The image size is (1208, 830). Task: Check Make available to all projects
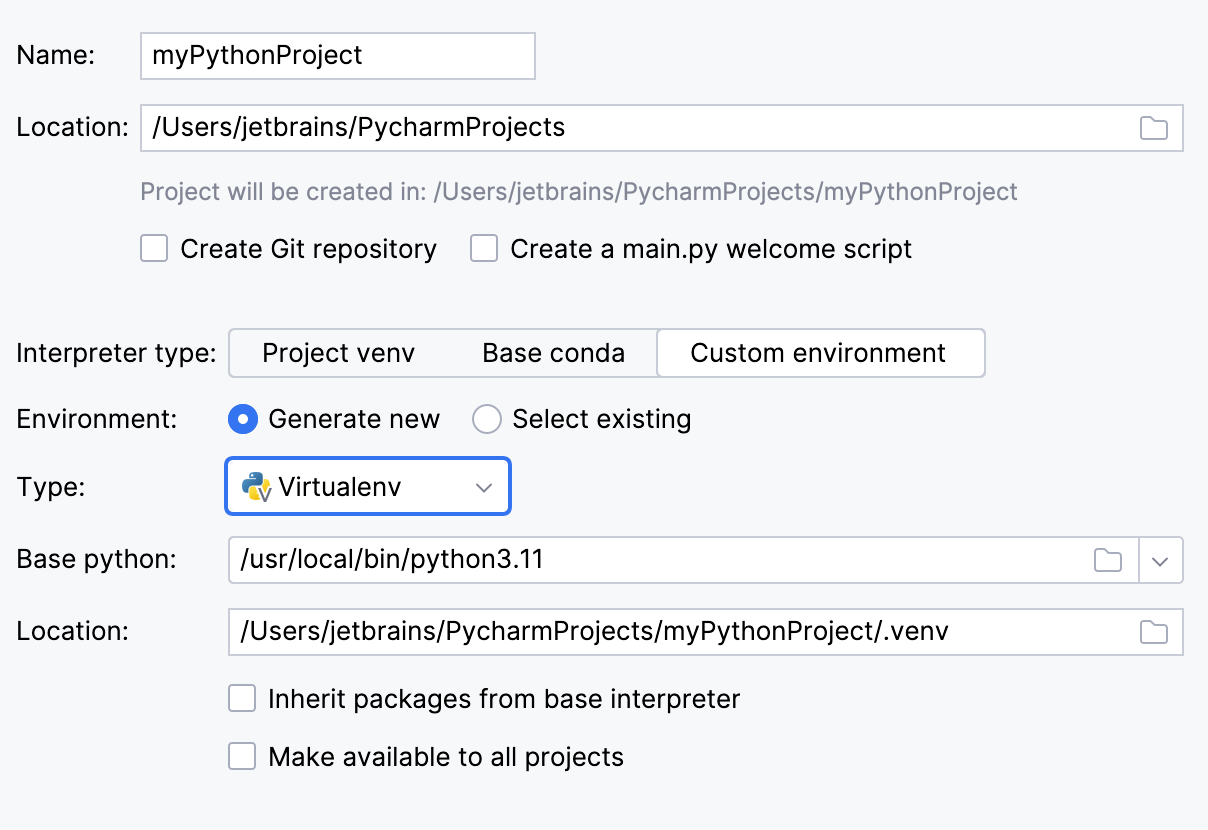point(242,756)
